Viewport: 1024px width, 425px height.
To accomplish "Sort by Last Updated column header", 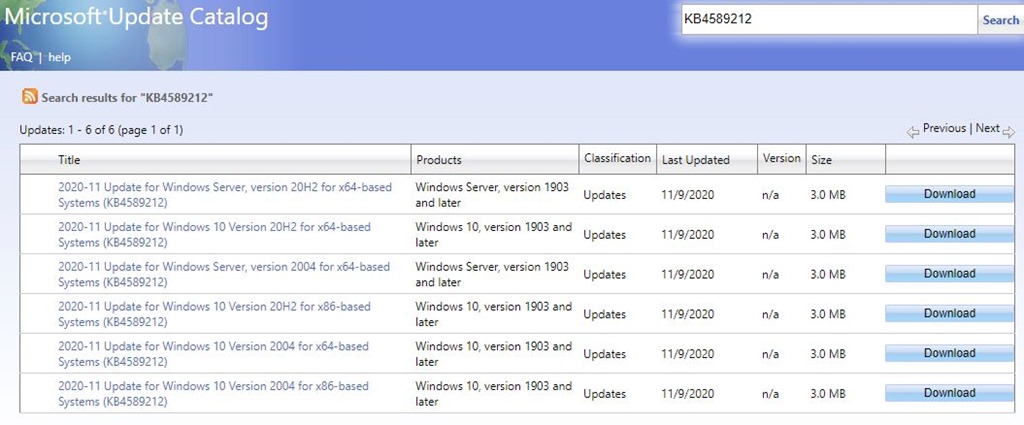I will click(x=695, y=160).
